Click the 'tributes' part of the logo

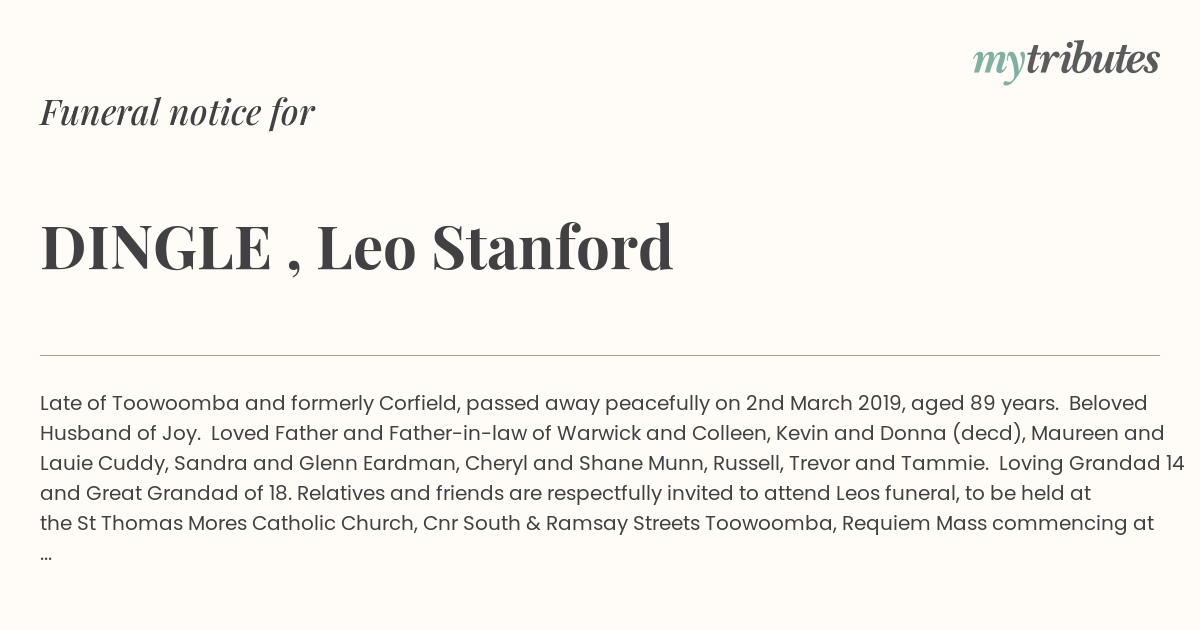coord(1092,59)
